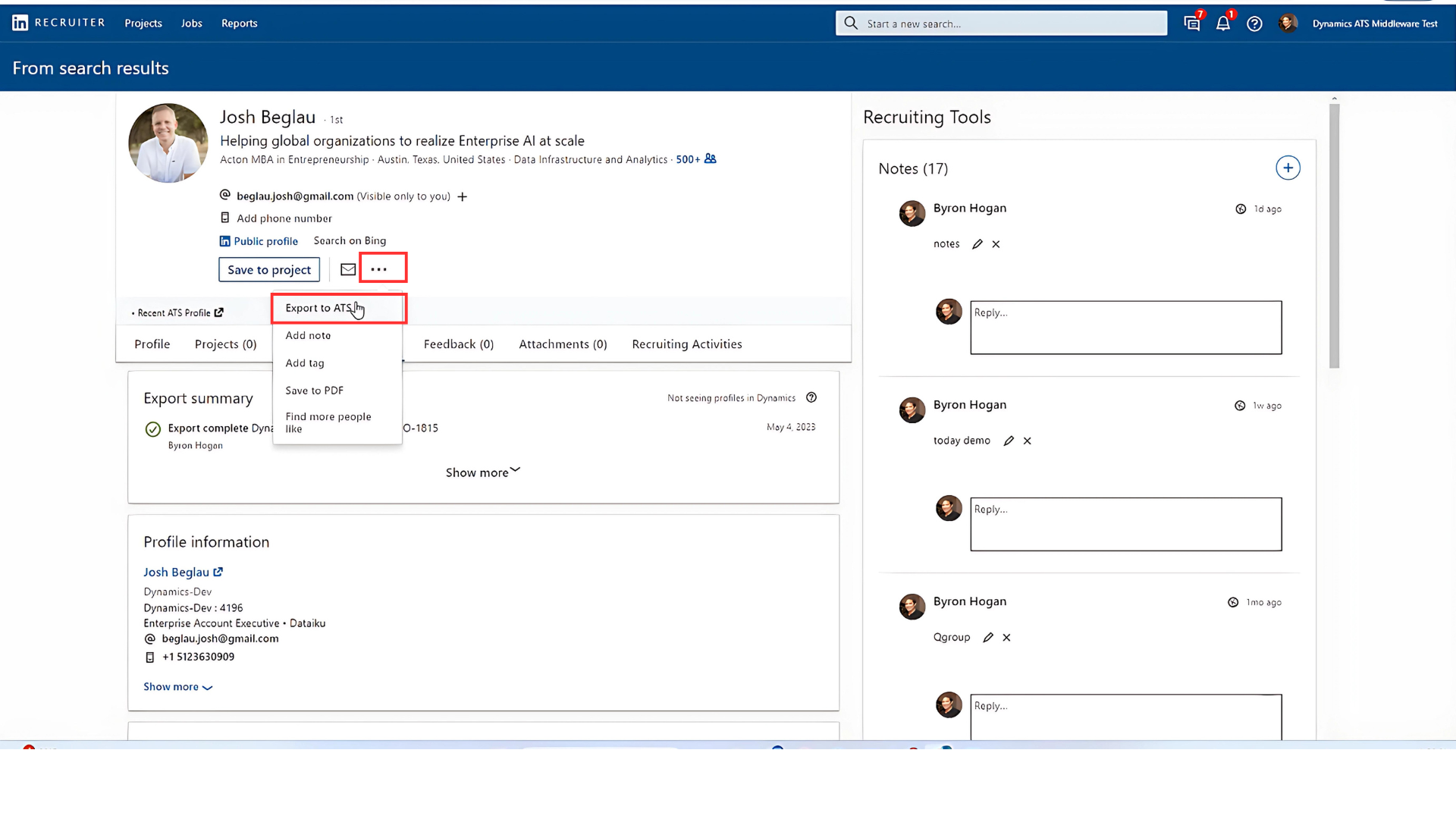Edit the 'Qgroup' note pencil
The height and width of the screenshot is (819, 1456).
988,638
